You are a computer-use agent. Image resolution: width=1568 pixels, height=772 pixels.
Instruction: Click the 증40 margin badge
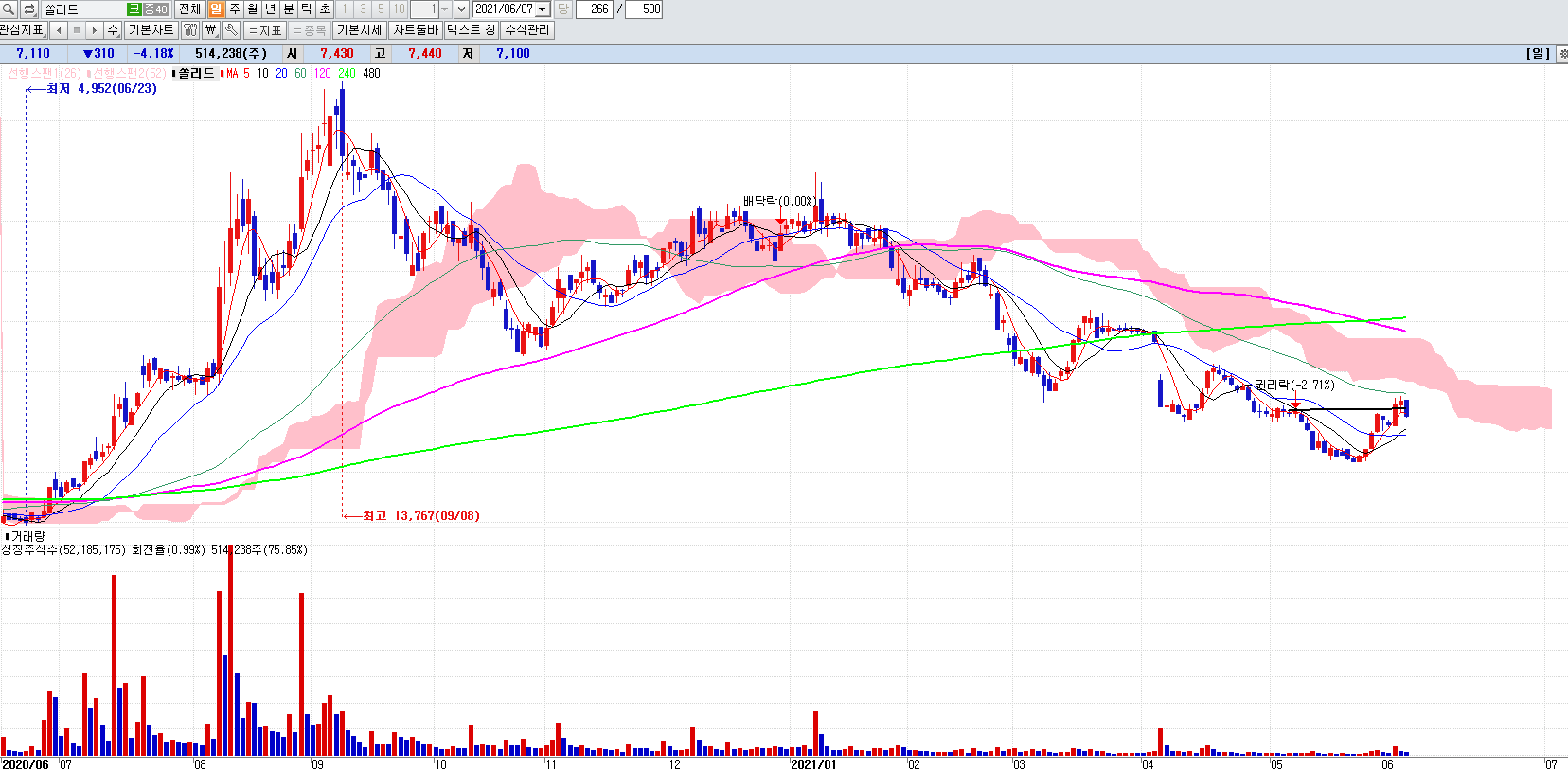155,9
